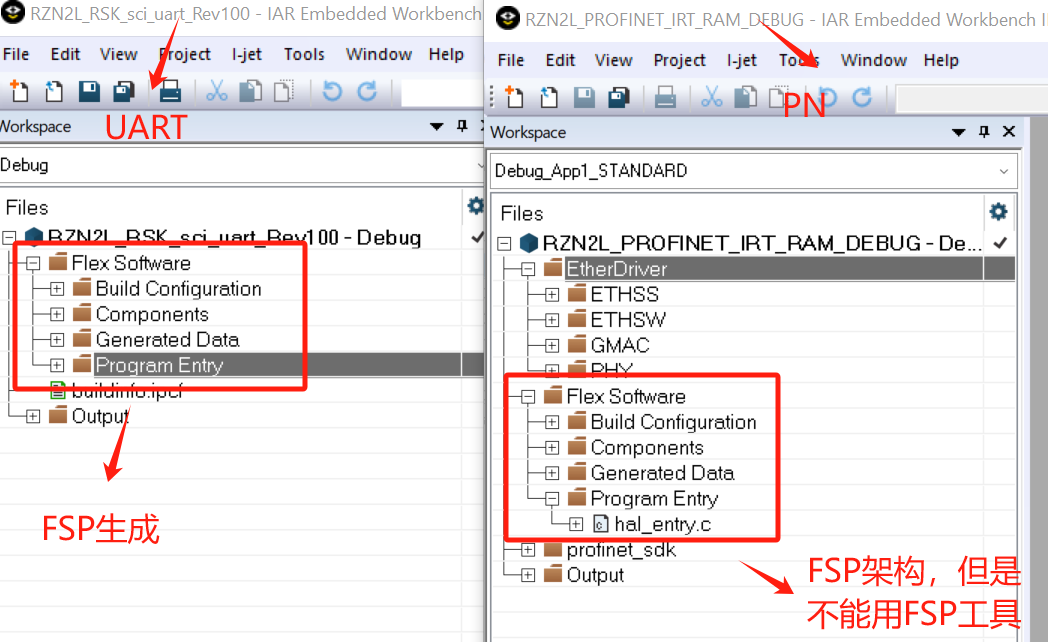1048x642 pixels.
Task: Click Cut scissors icon in UART window
Action: pyautogui.click(x=217, y=91)
